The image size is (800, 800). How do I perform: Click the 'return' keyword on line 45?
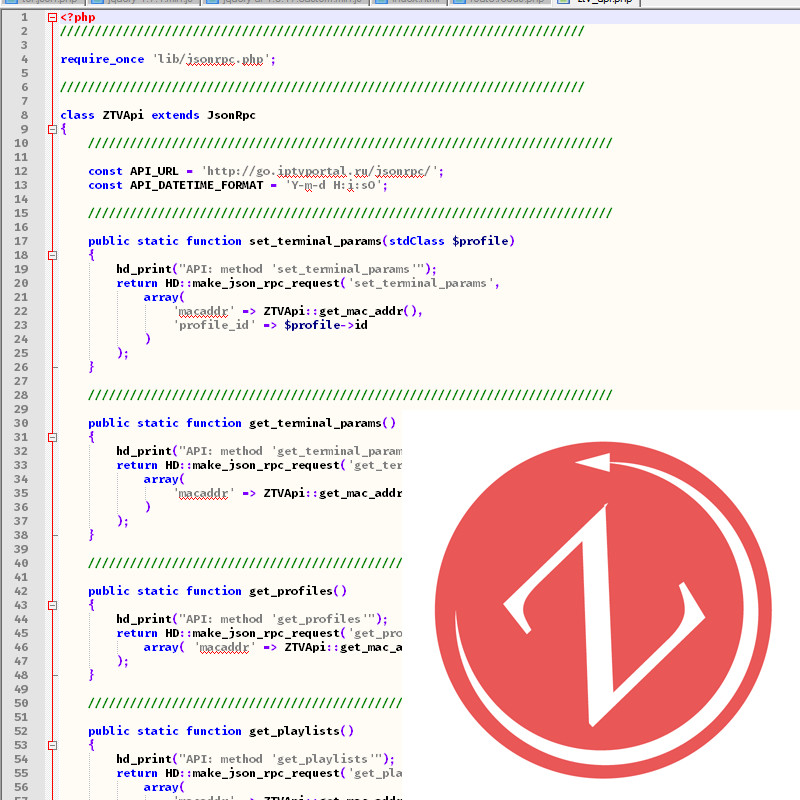(x=137, y=633)
